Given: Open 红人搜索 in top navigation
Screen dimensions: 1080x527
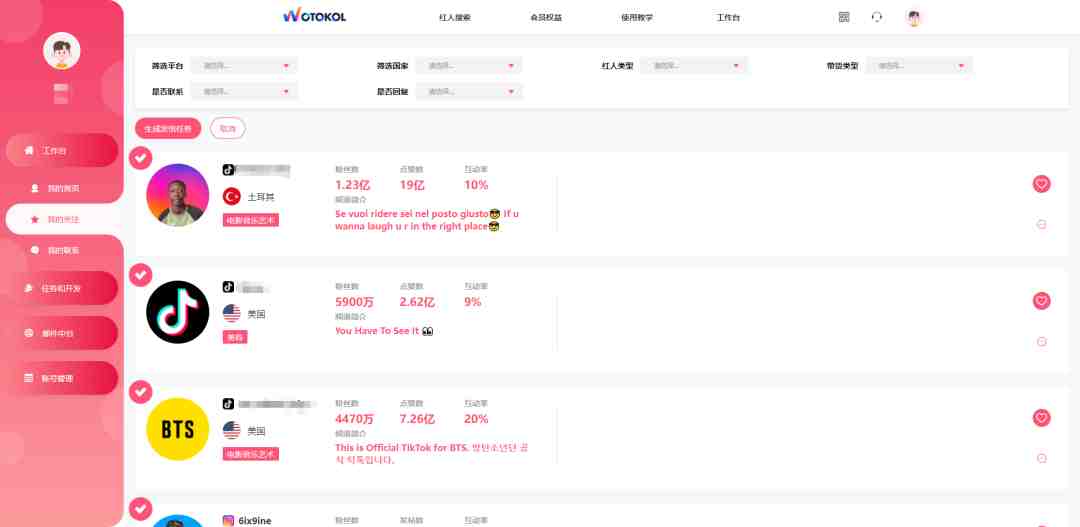Looking at the screenshot, I should (455, 17).
